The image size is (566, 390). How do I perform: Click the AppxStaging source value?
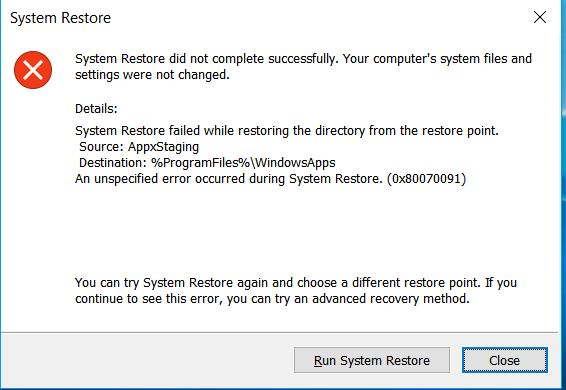164,147
